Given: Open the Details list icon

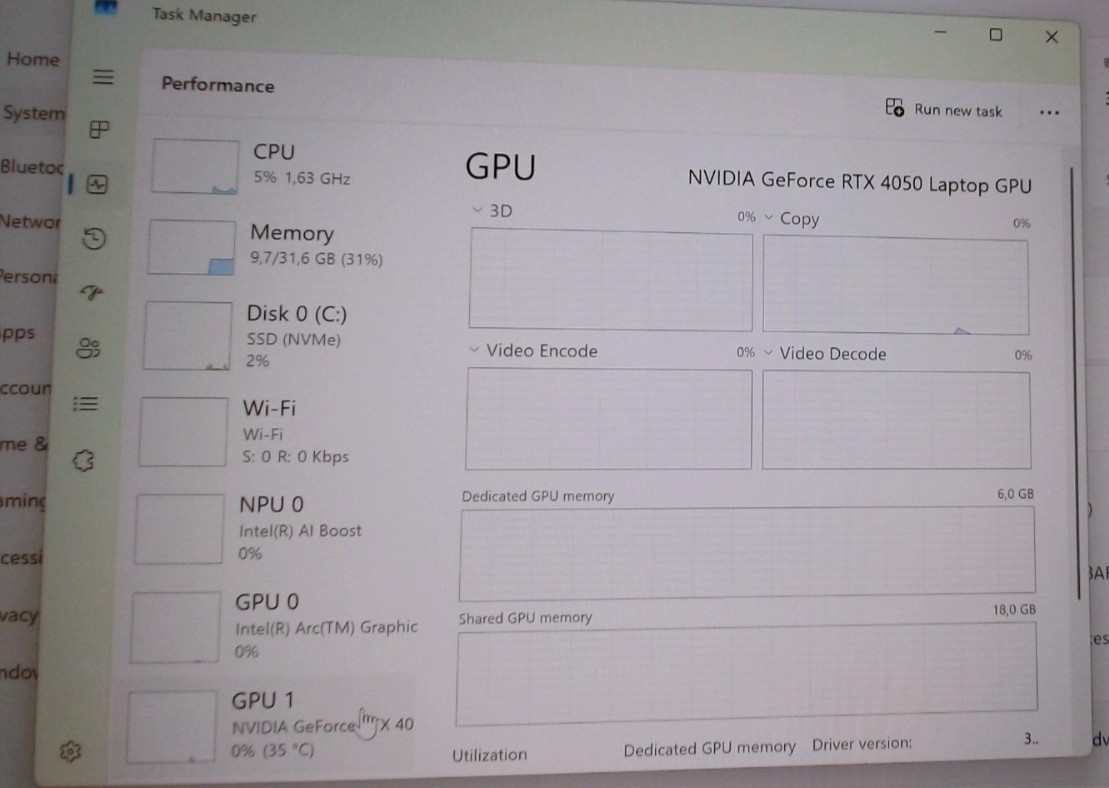Looking at the screenshot, I should coord(86,403).
